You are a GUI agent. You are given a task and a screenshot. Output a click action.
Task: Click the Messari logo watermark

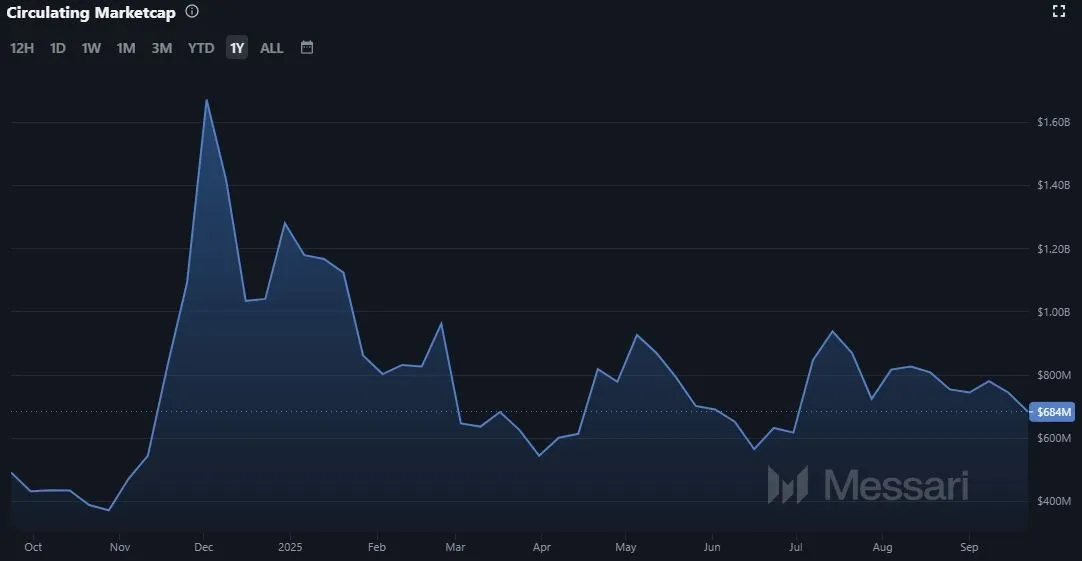[x=868, y=485]
